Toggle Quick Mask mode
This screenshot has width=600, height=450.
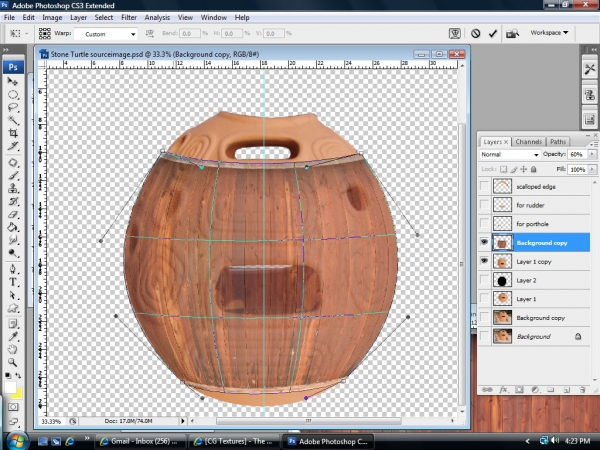[x=13, y=407]
